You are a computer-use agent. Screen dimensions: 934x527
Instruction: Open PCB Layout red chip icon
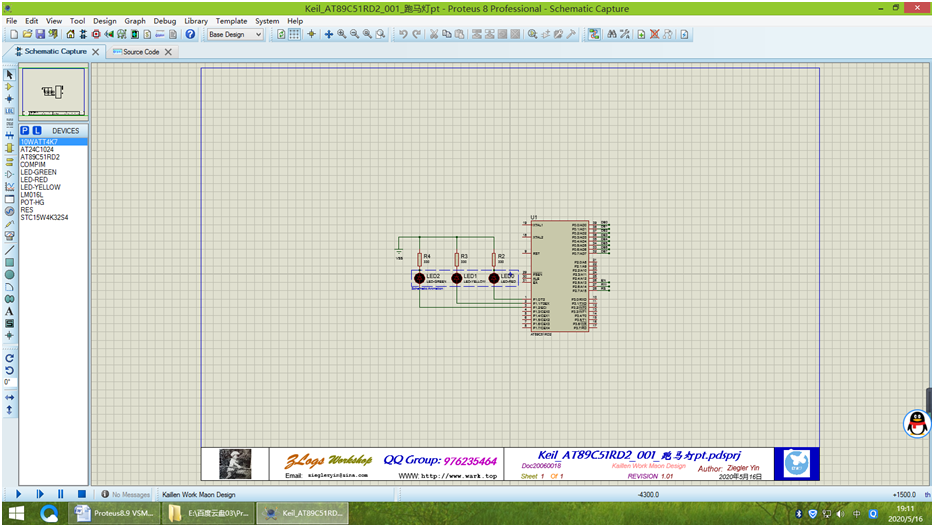coord(96,35)
